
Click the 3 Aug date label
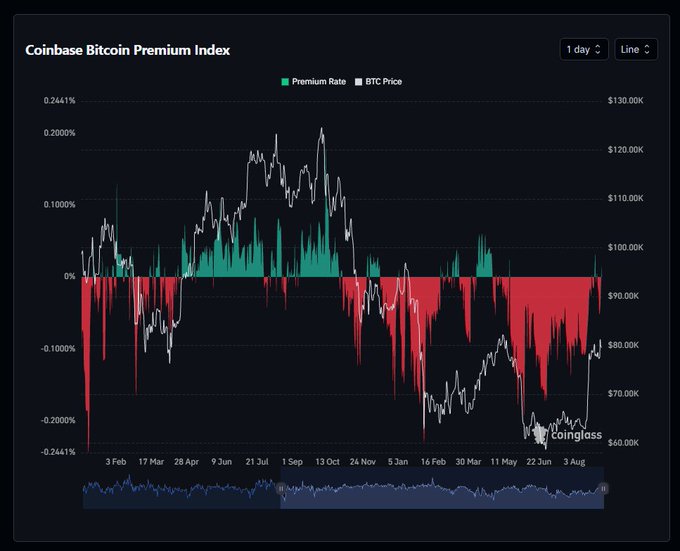point(574,462)
